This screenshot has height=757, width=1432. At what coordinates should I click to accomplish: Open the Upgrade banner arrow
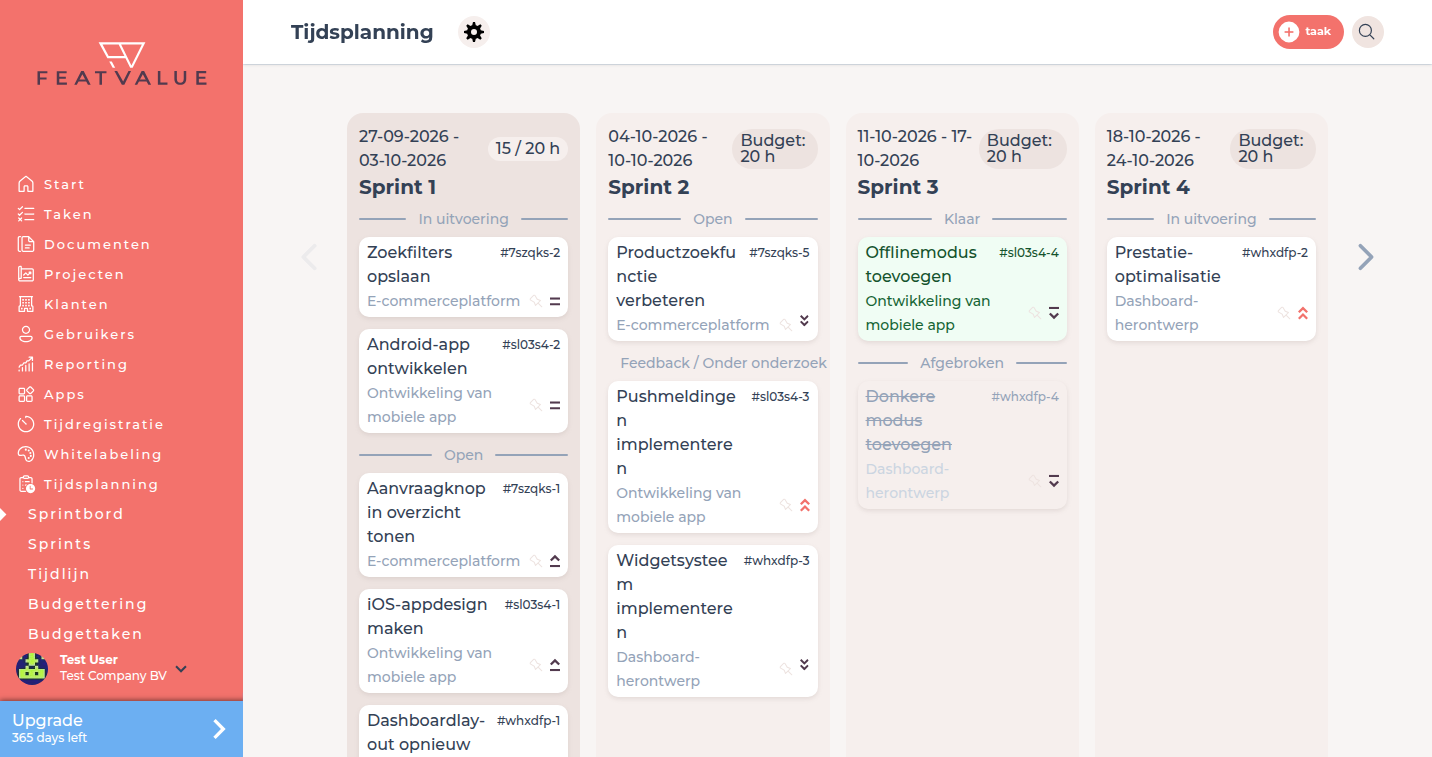click(219, 729)
